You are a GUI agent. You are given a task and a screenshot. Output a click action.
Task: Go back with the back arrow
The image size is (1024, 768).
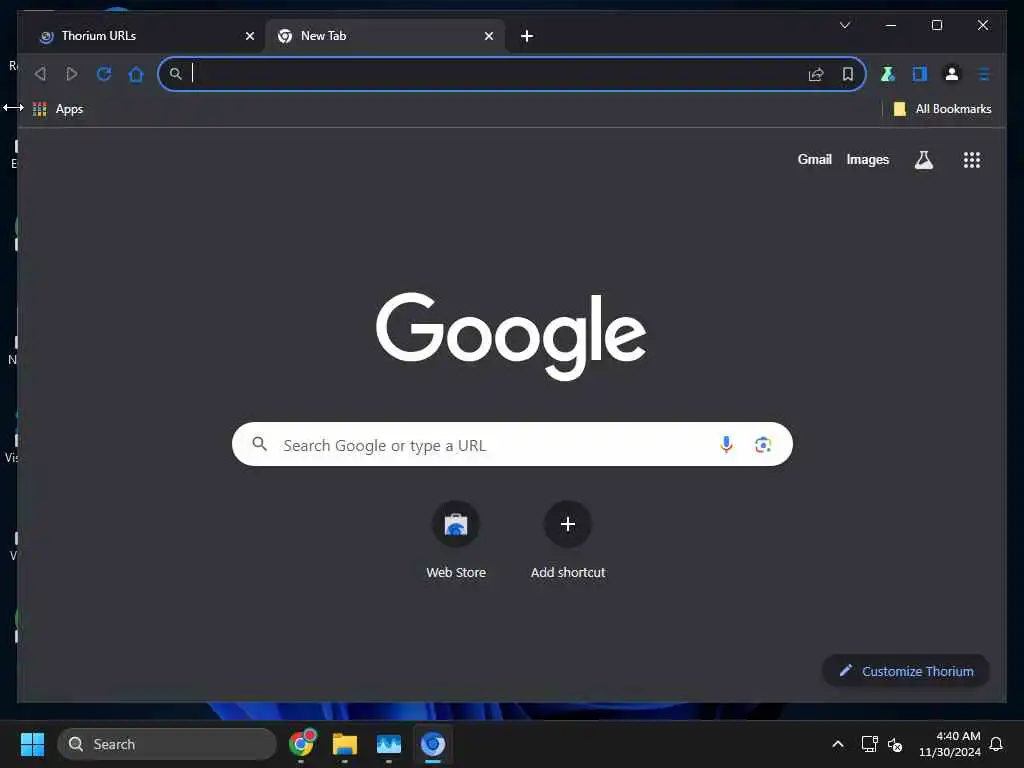[40, 74]
